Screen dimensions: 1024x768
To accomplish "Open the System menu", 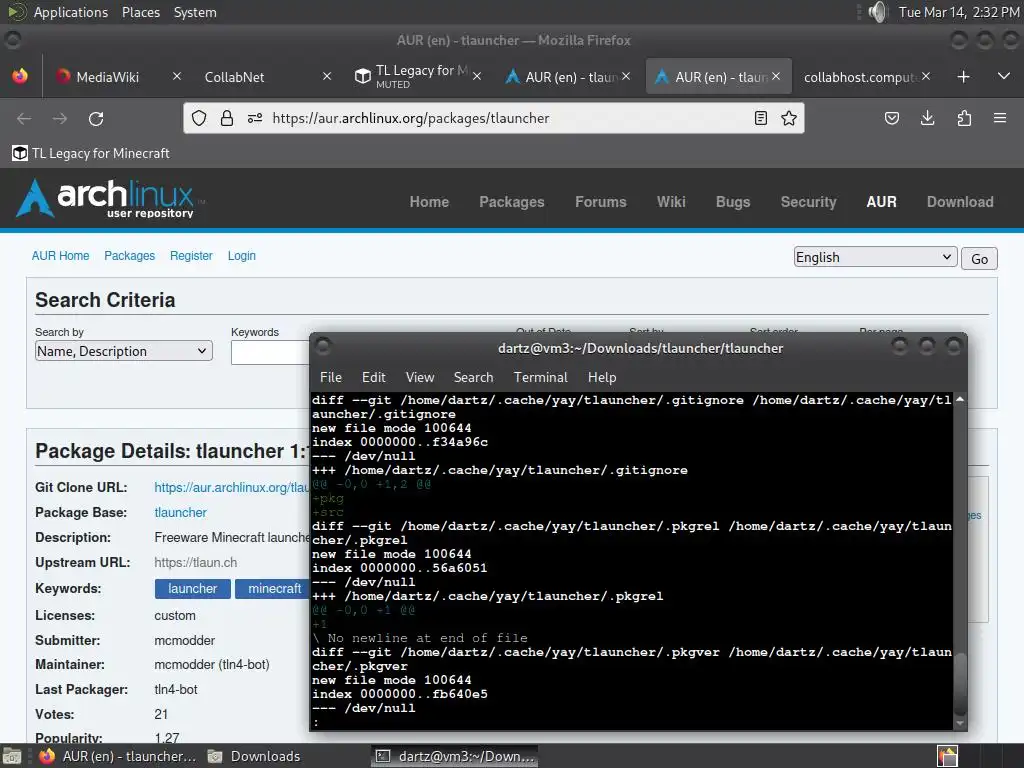I will pyautogui.click(x=195, y=12).
